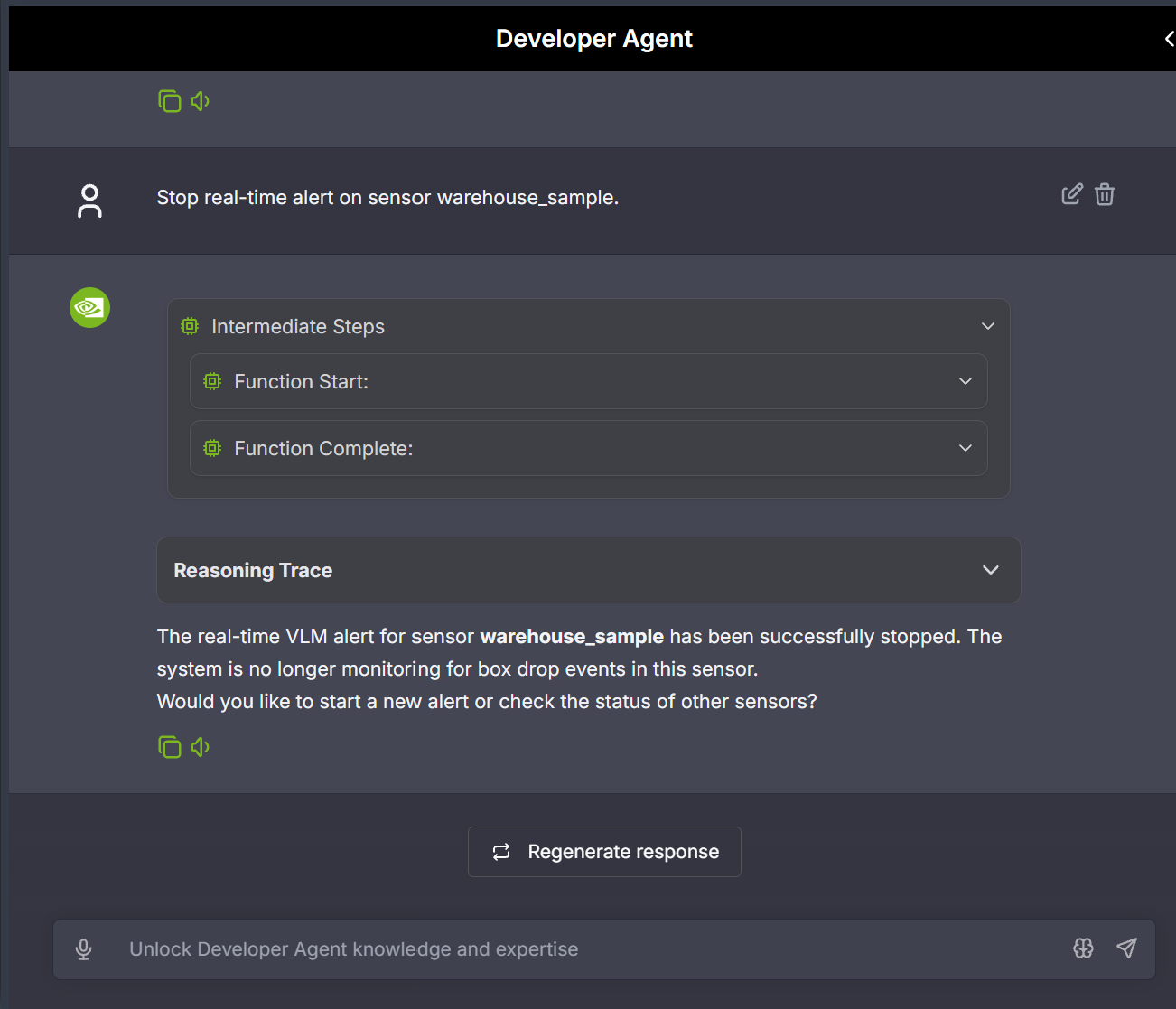Click the green NVIDIA agent avatar
Screen dimensions: 1176x1009
[x=89, y=308]
